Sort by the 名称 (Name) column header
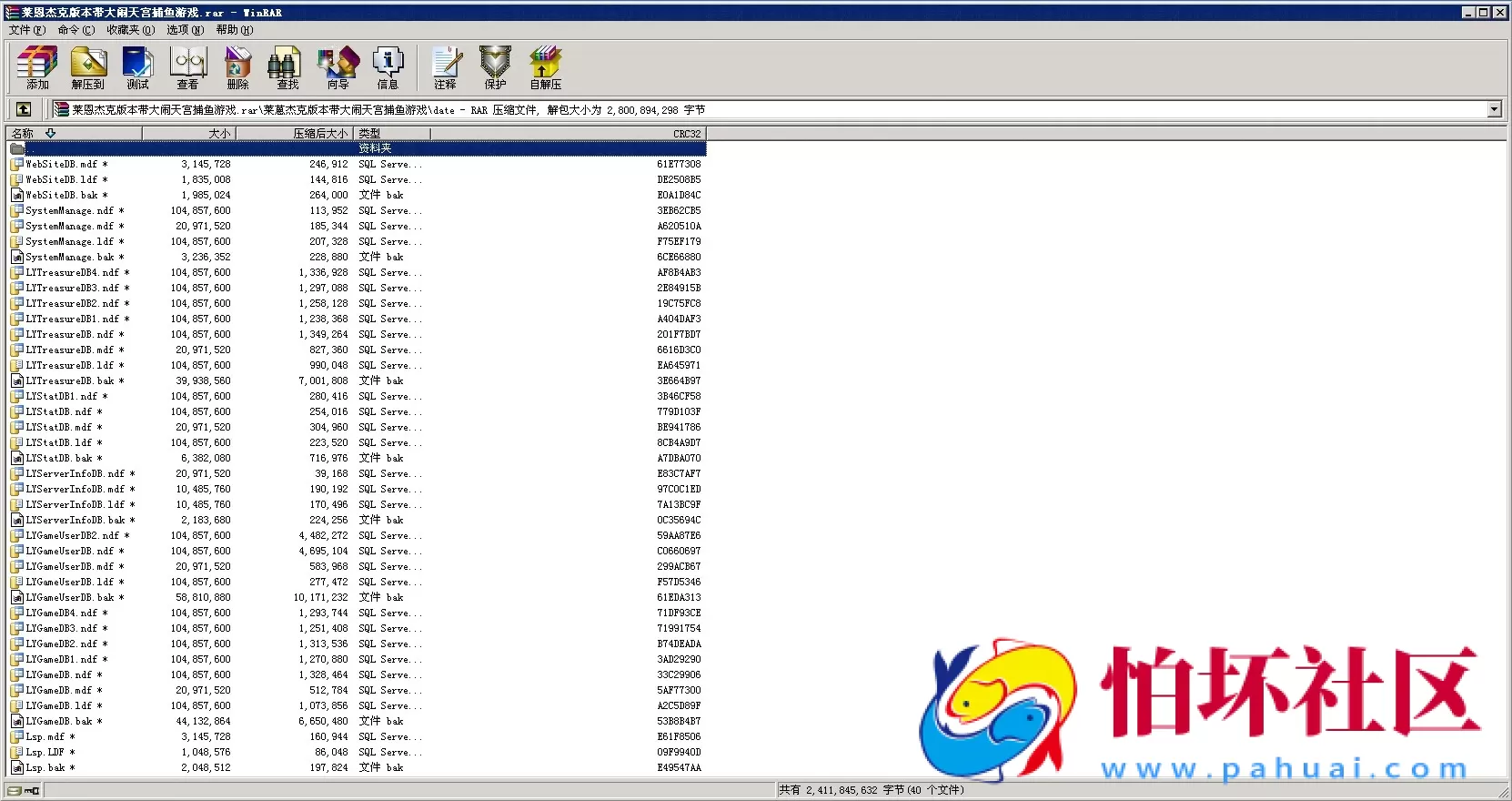 tap(73, 133)
